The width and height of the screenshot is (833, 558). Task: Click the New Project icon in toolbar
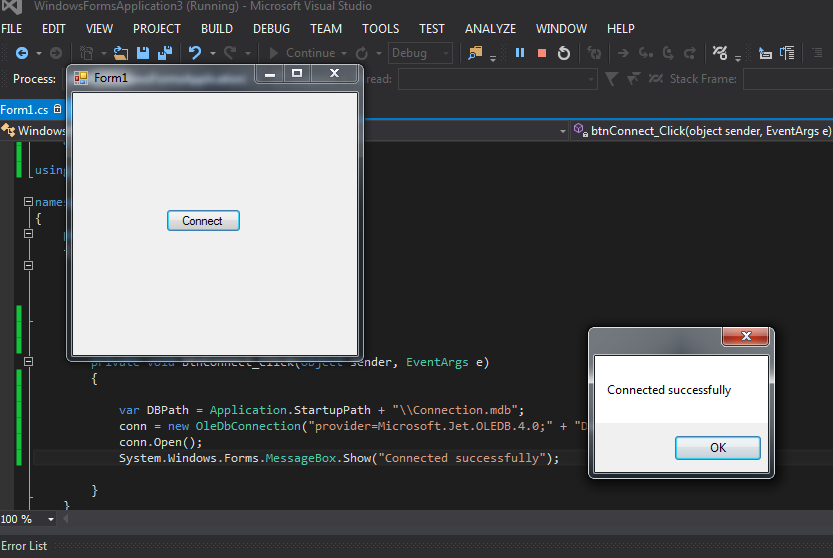coord(87,53)
